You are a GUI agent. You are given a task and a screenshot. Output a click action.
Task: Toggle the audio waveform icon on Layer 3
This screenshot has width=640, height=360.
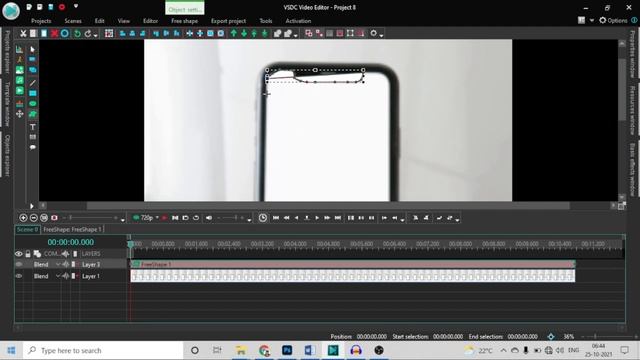pos(66,264)
